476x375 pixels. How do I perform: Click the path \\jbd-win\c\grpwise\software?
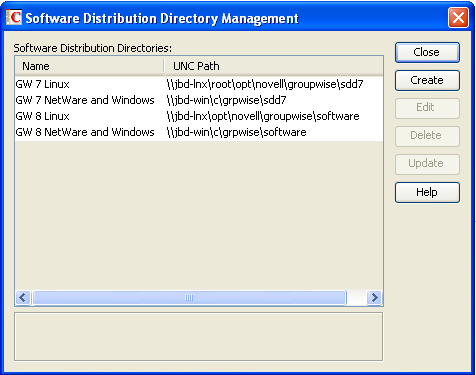[237, 132]
